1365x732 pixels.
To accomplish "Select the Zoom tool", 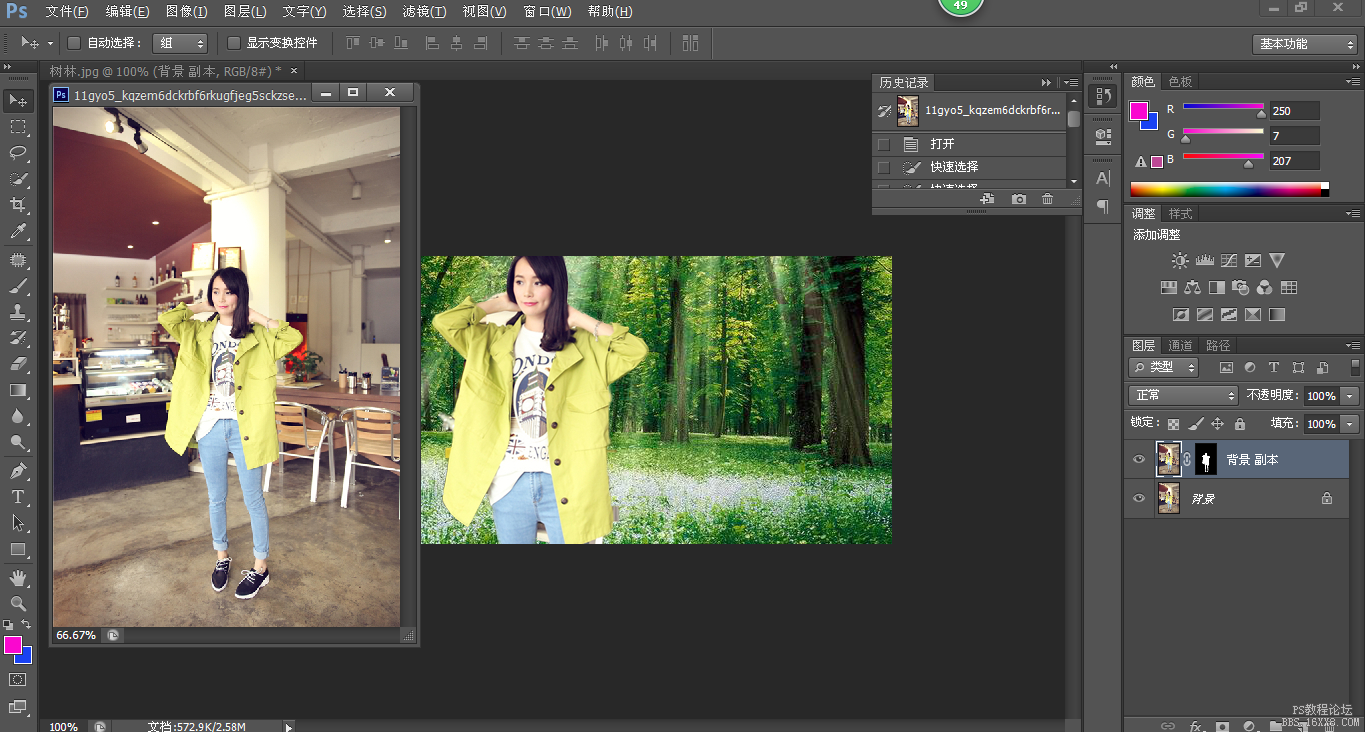I will coord(18,603).
